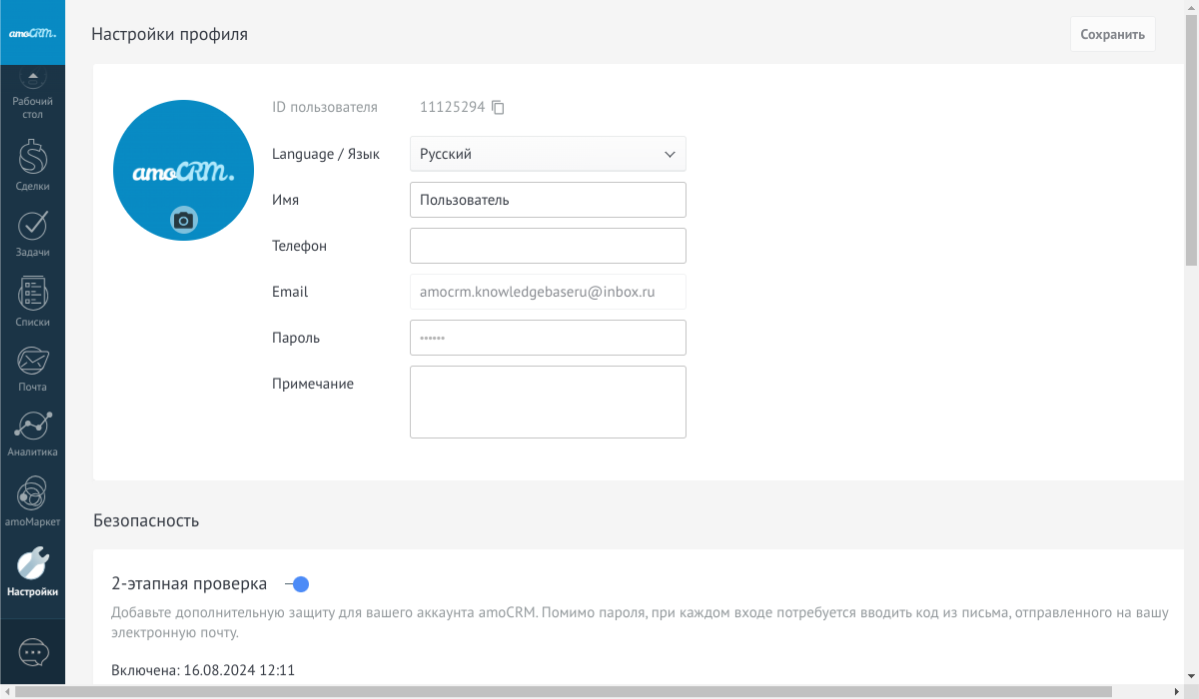Open the chat bubble icon
Image resolution: width=1199 pixels, height=699 pixels.
[x=33, y=653]
